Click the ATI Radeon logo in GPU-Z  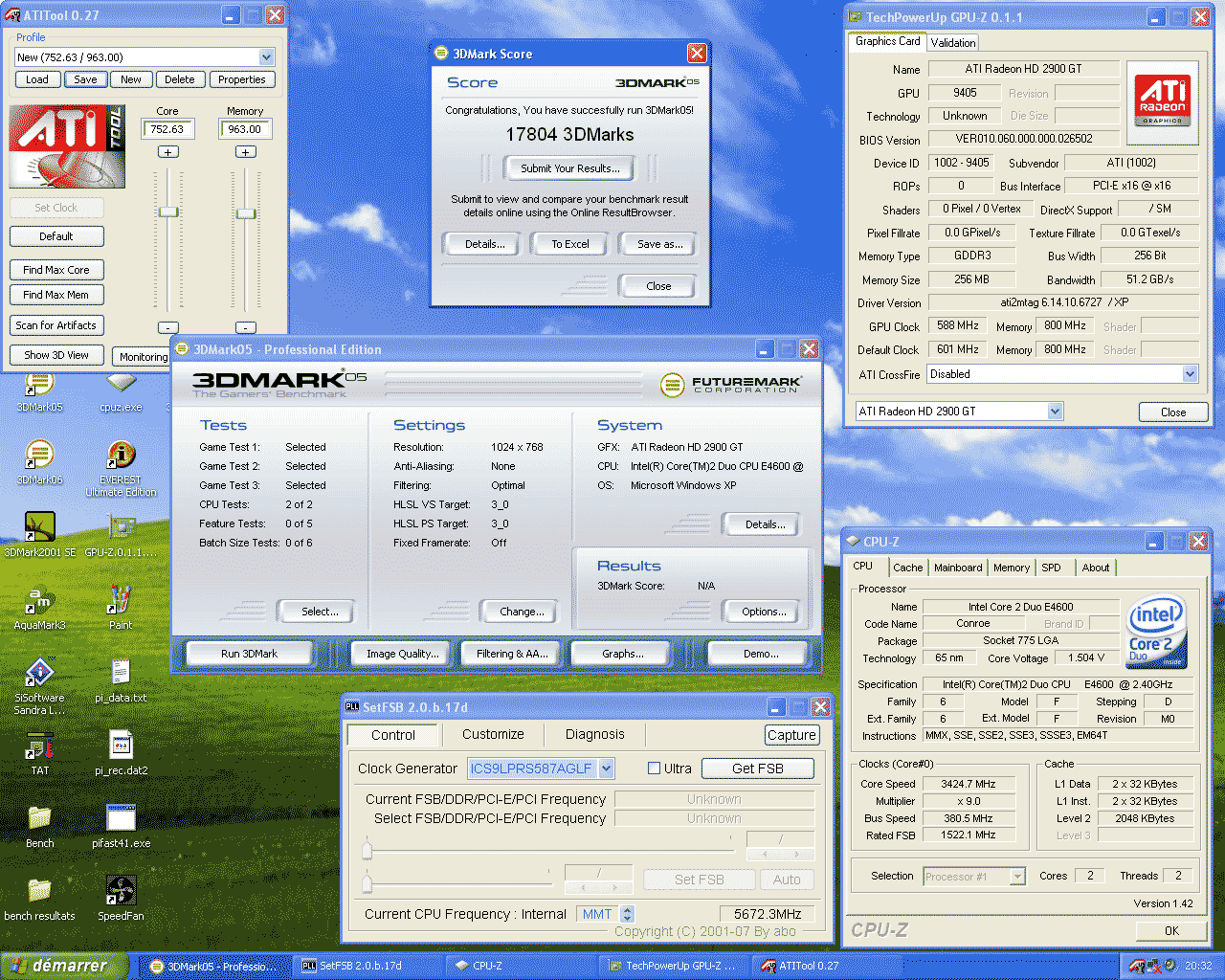[x=1163, y=102]
